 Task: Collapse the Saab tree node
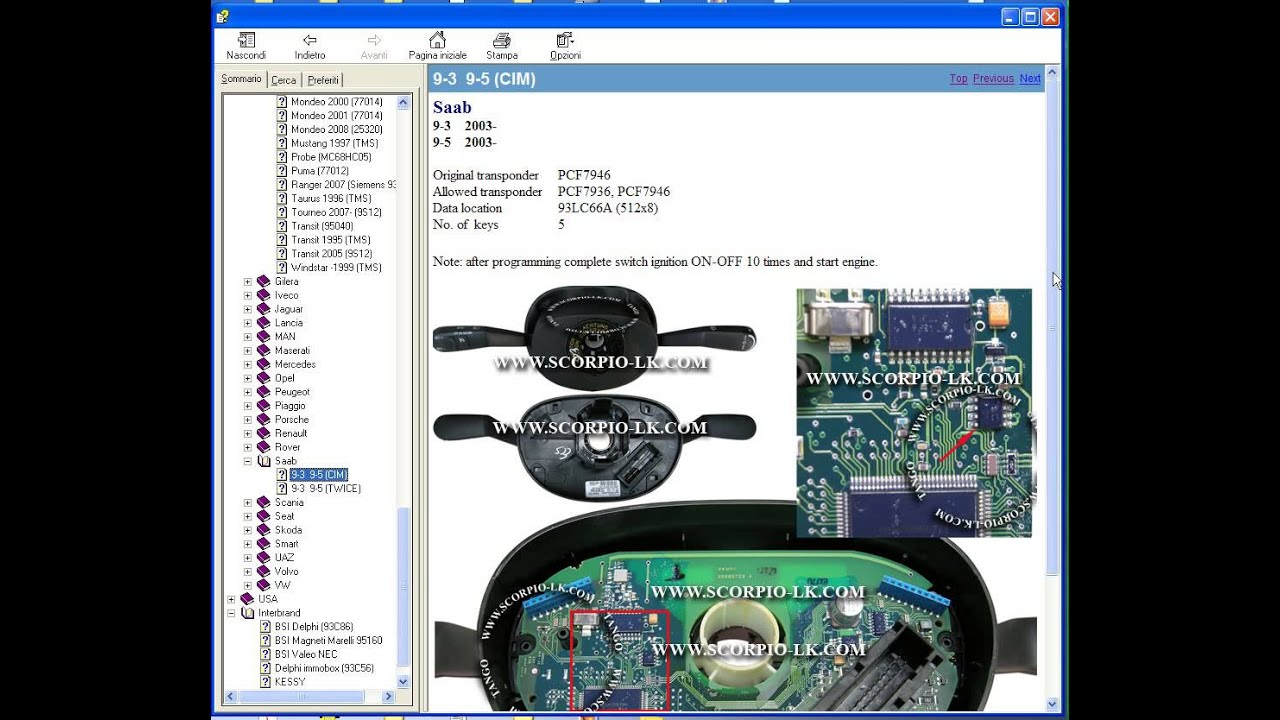[x=248, y=461]
